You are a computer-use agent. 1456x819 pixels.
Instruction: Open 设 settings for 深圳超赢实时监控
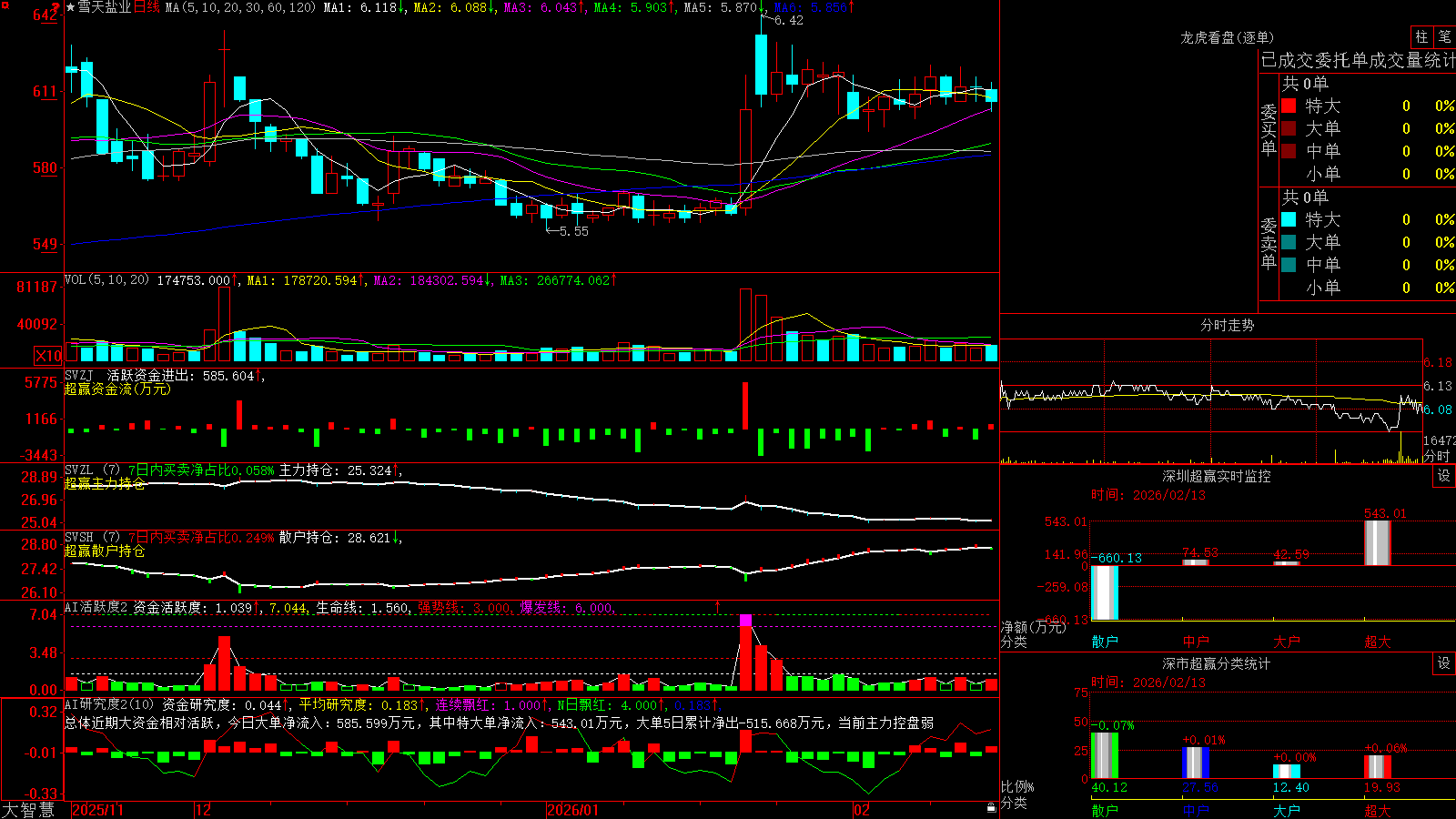coord(1444,476)
